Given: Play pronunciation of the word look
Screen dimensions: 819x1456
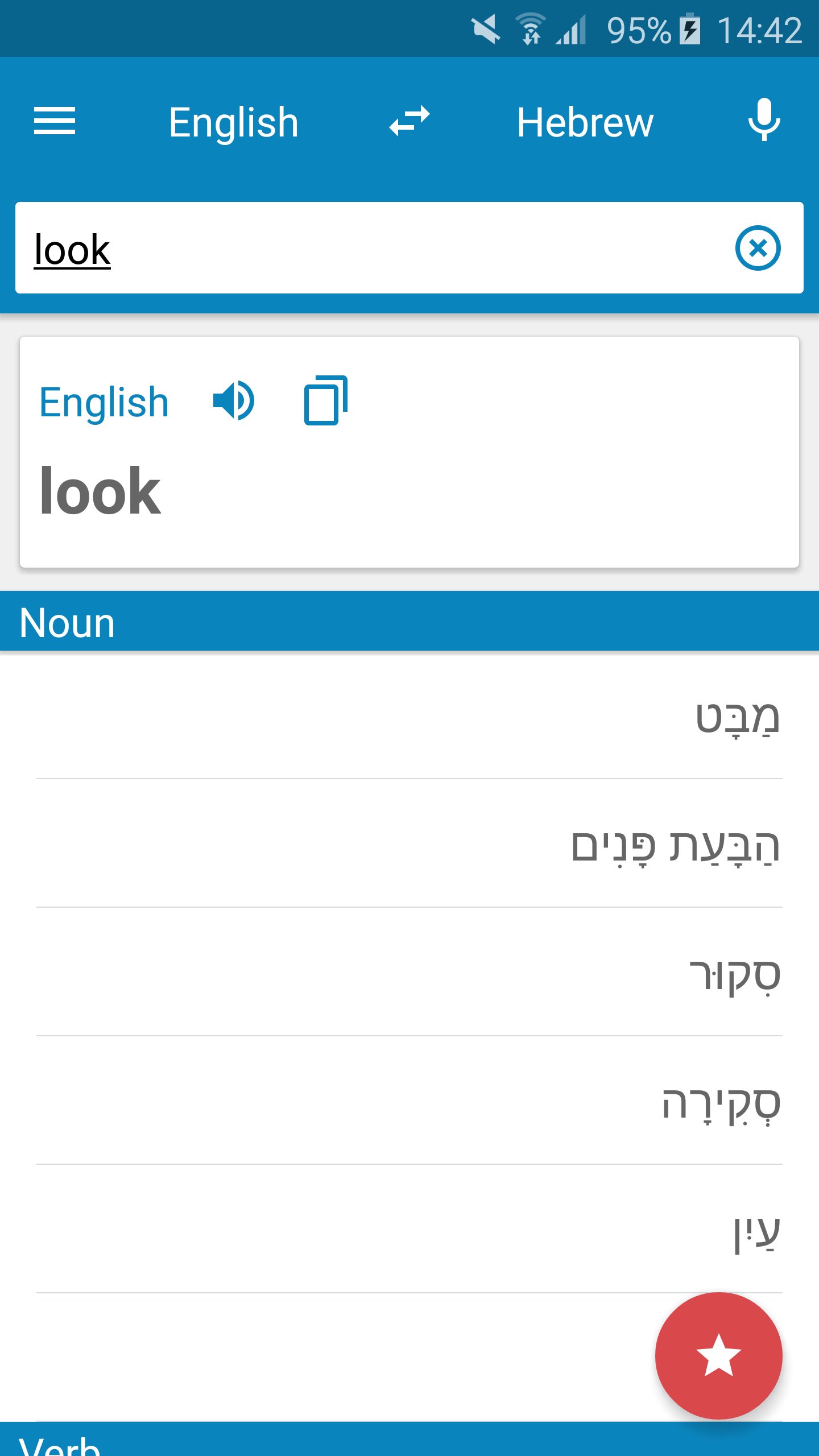Looking at the screenshot, I should [x=233, y=400].
